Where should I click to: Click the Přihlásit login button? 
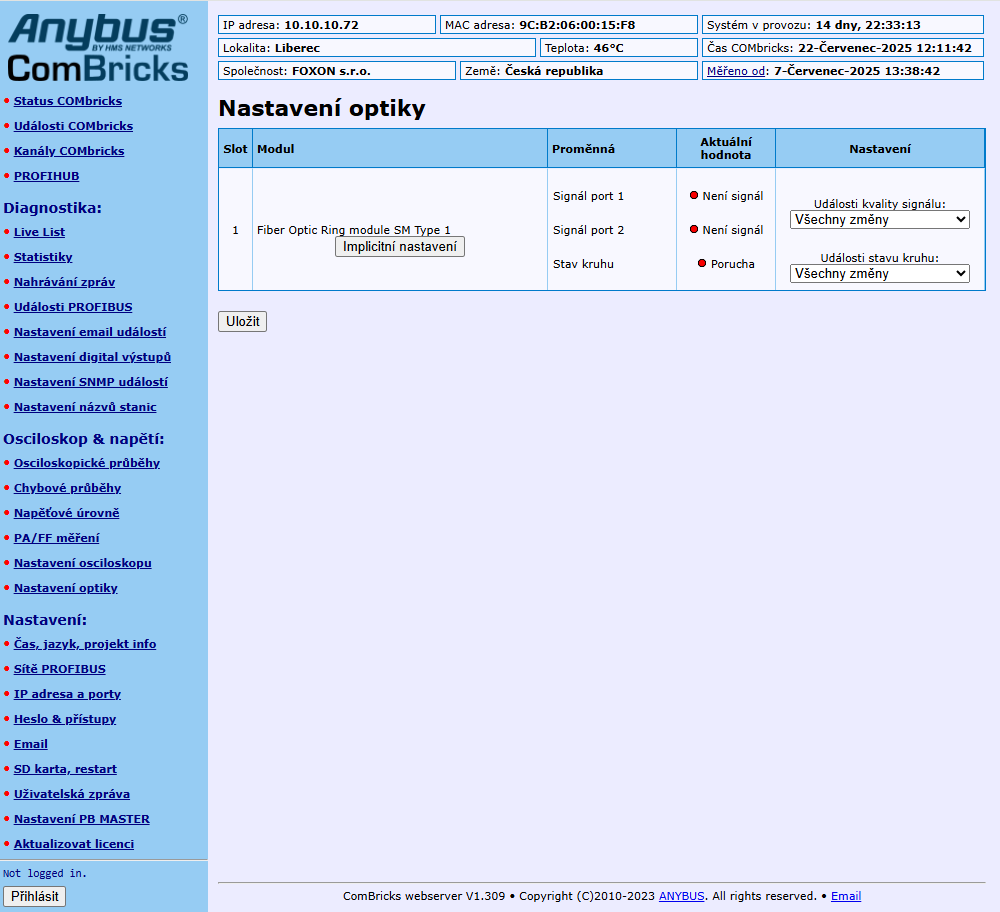[34, 896]
